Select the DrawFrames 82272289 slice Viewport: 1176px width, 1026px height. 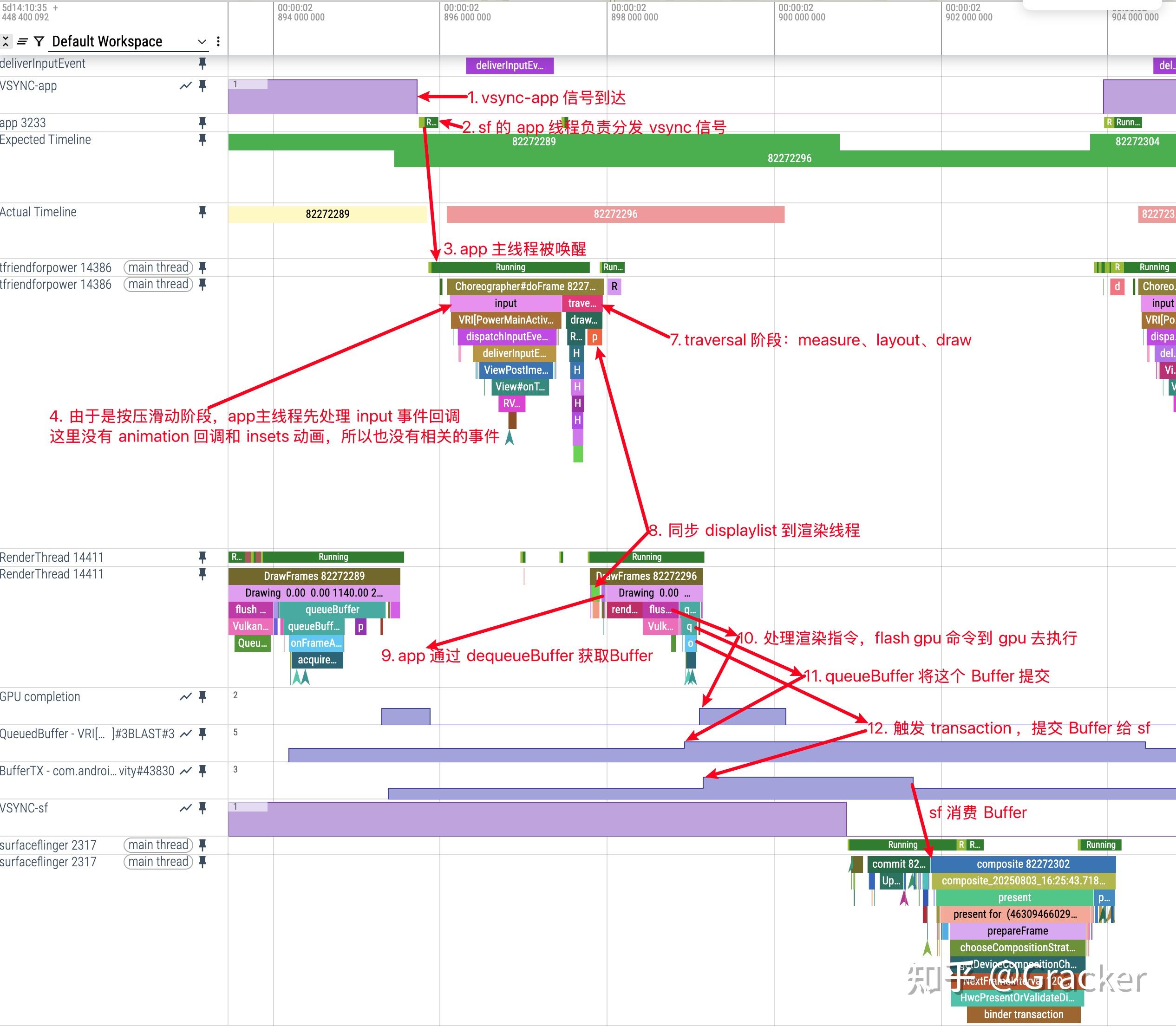[x=314, y=576]
